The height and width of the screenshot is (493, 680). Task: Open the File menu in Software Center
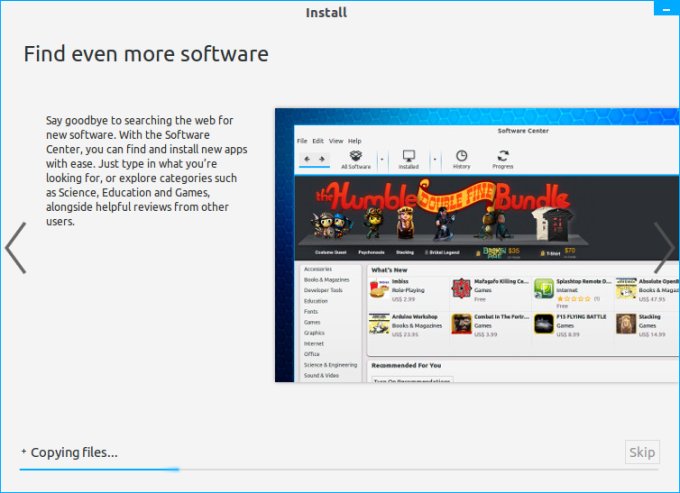pos(302,141)
